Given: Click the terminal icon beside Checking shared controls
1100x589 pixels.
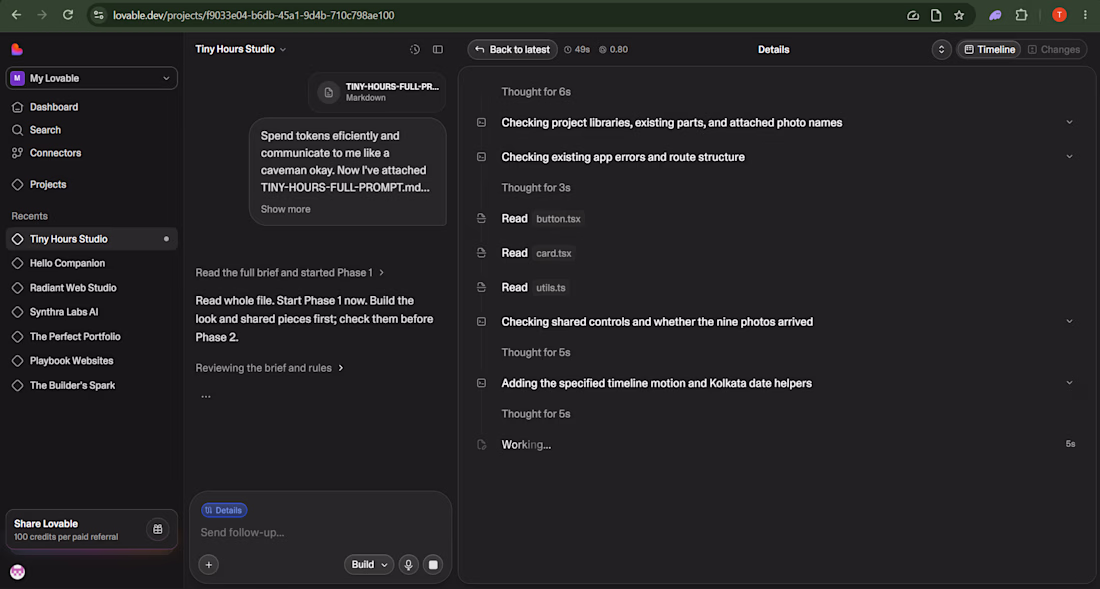Looking at the screenshot, I should pyautogui.click(x=481, y=322).
